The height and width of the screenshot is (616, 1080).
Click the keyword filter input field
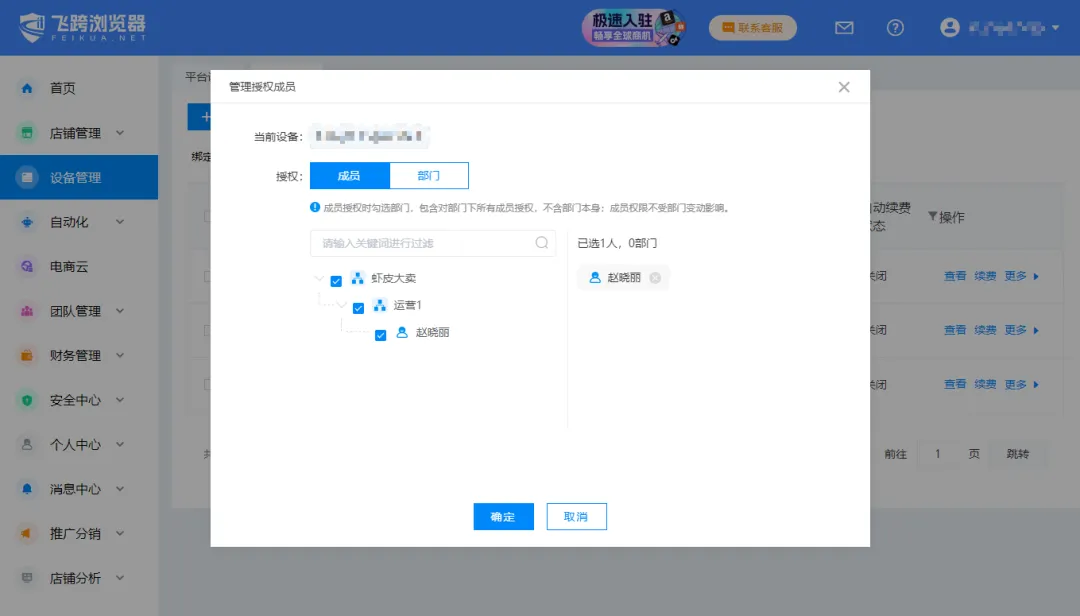point(433,243)
